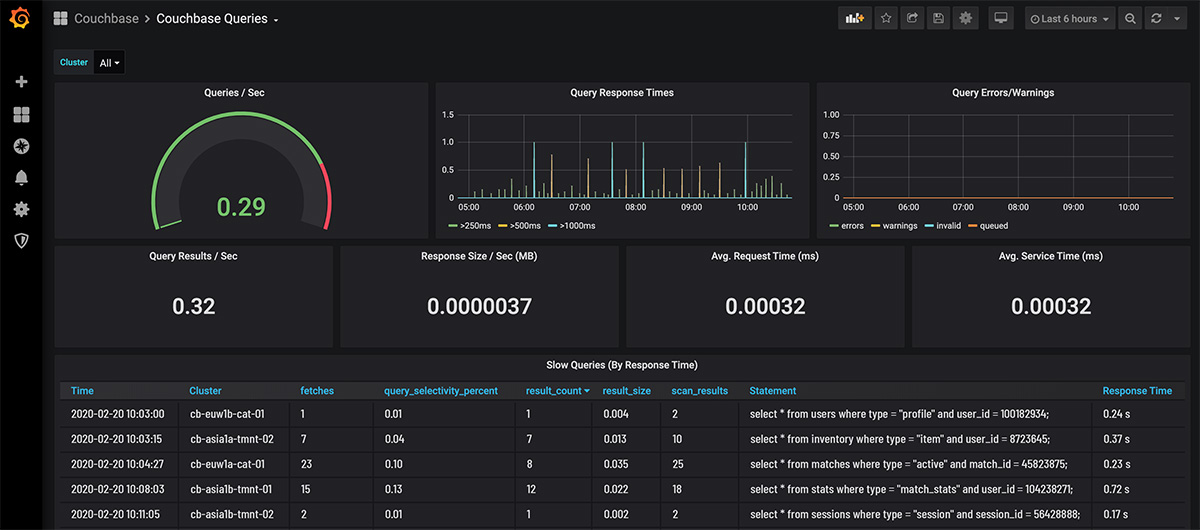Open the Server Admin shield icon
This screenshot has width=1200, height=530.
click(21, 241)
